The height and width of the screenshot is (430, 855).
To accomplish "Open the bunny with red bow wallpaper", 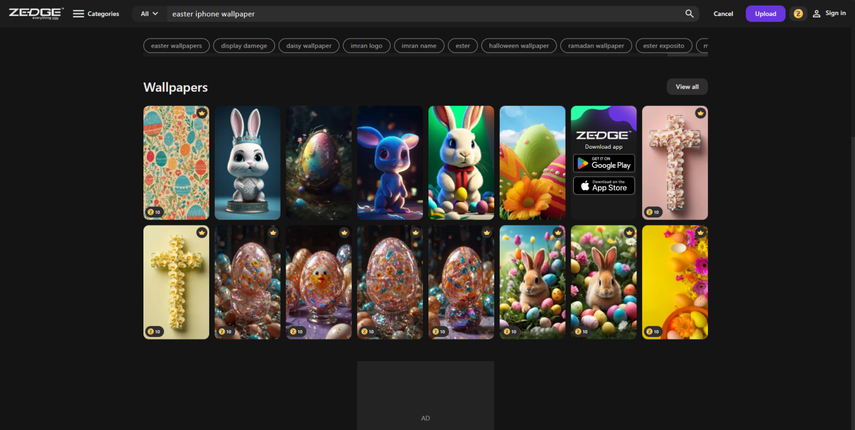I will (461, 162).
